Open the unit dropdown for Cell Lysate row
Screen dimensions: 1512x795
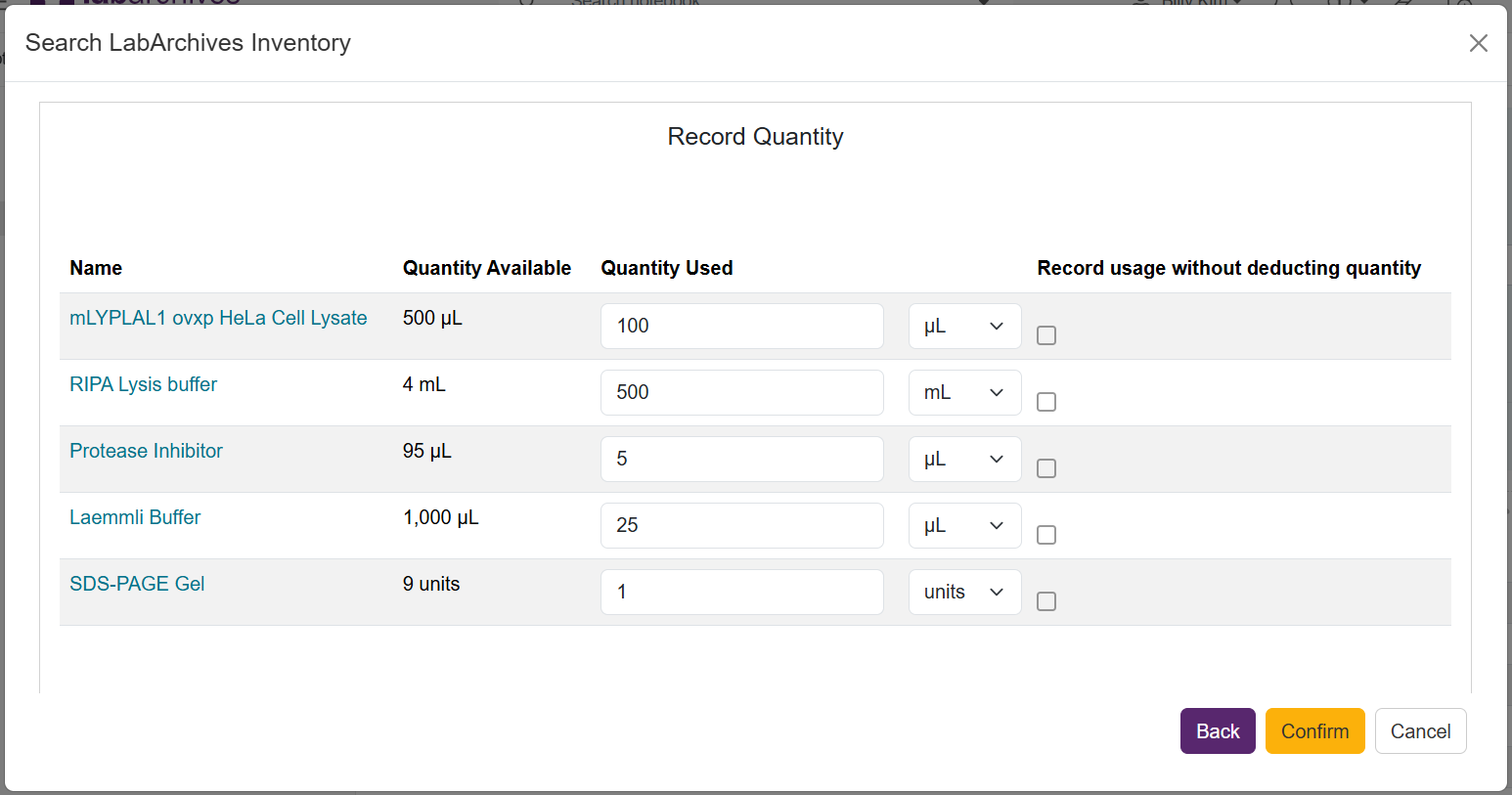pyautogui.click(x=964, y=326)
